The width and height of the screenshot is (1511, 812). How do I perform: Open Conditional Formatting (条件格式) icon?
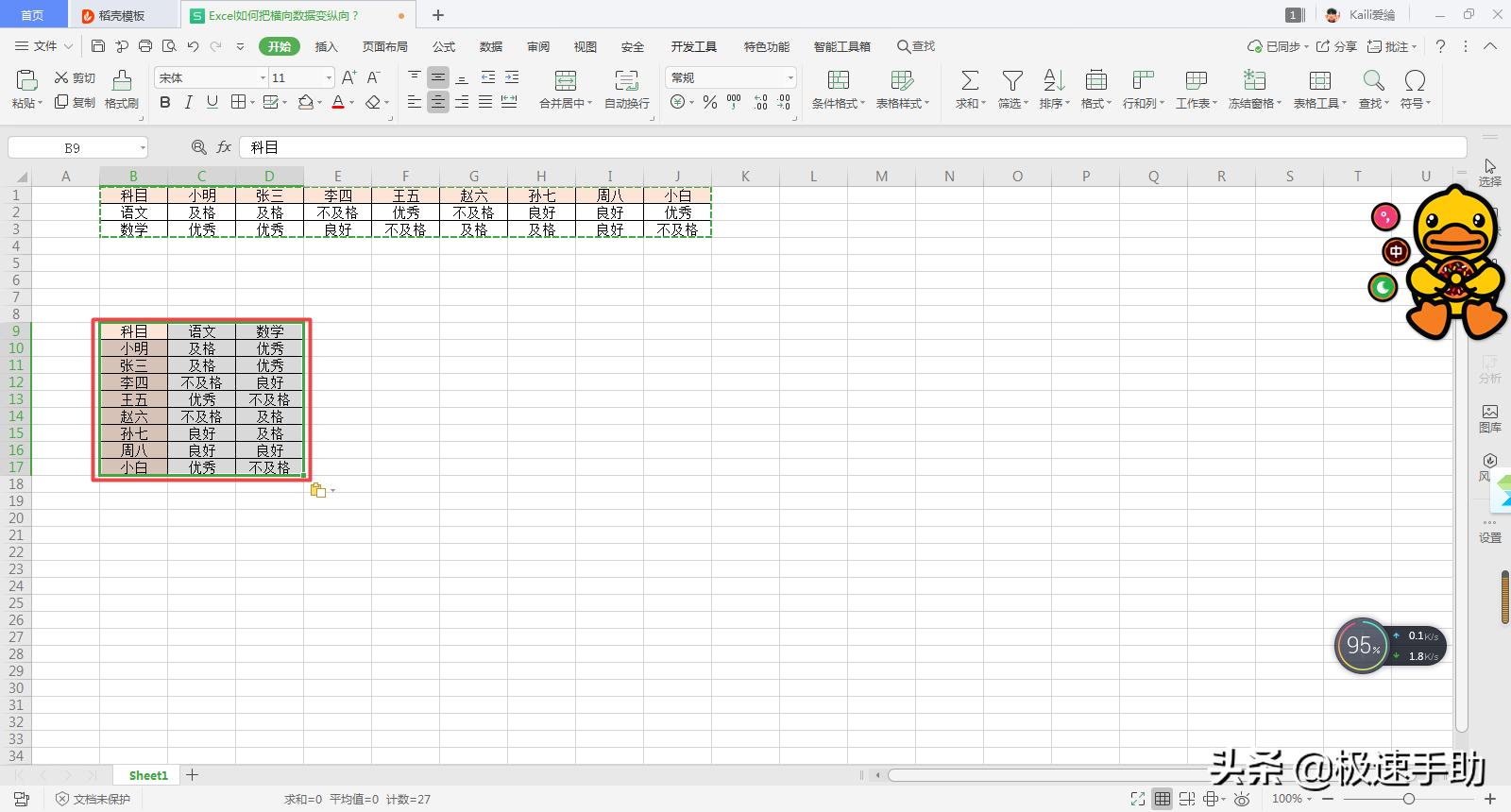tap(838, 81)
